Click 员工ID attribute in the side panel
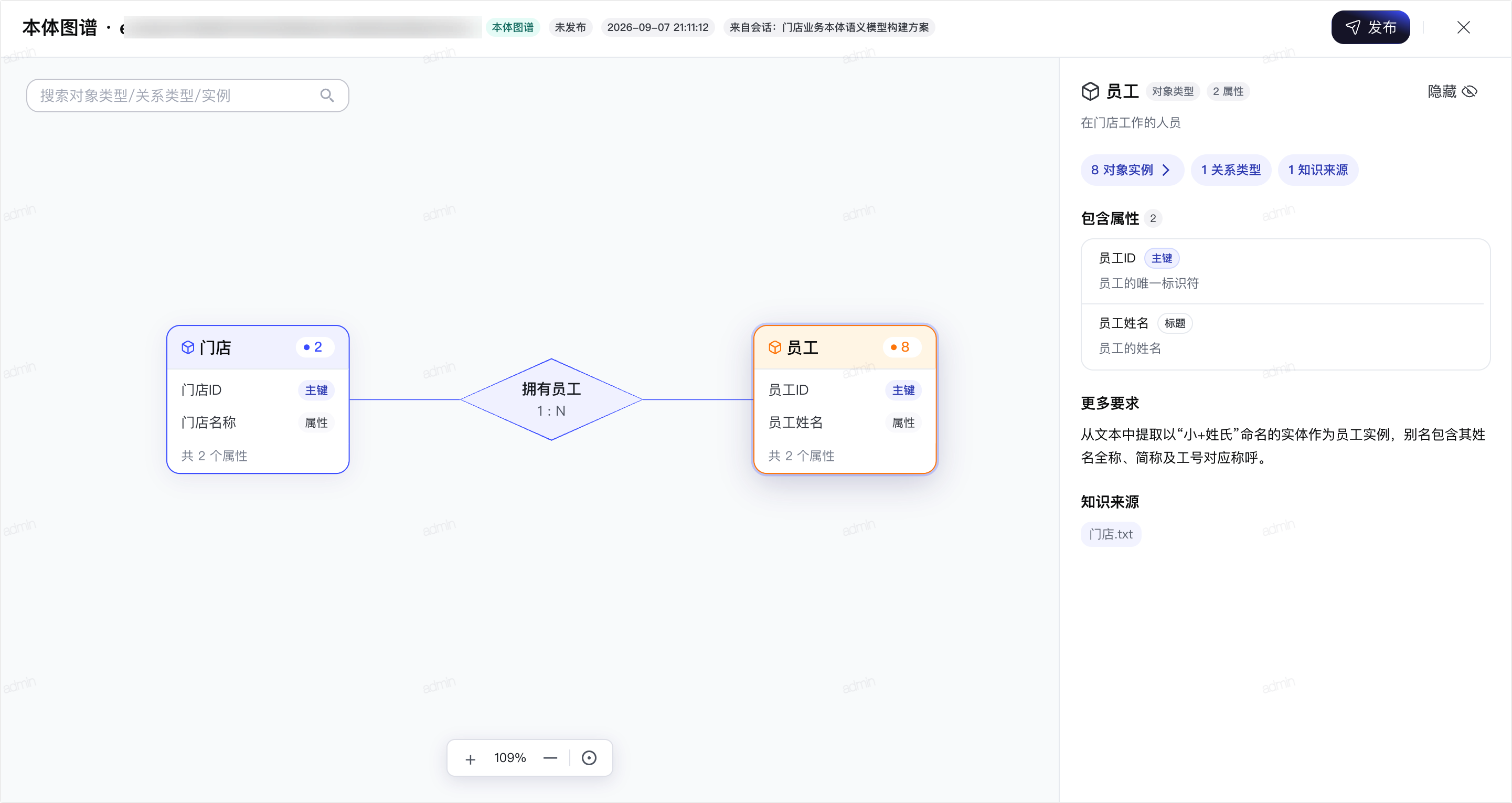 click(x=1285, y=271)
